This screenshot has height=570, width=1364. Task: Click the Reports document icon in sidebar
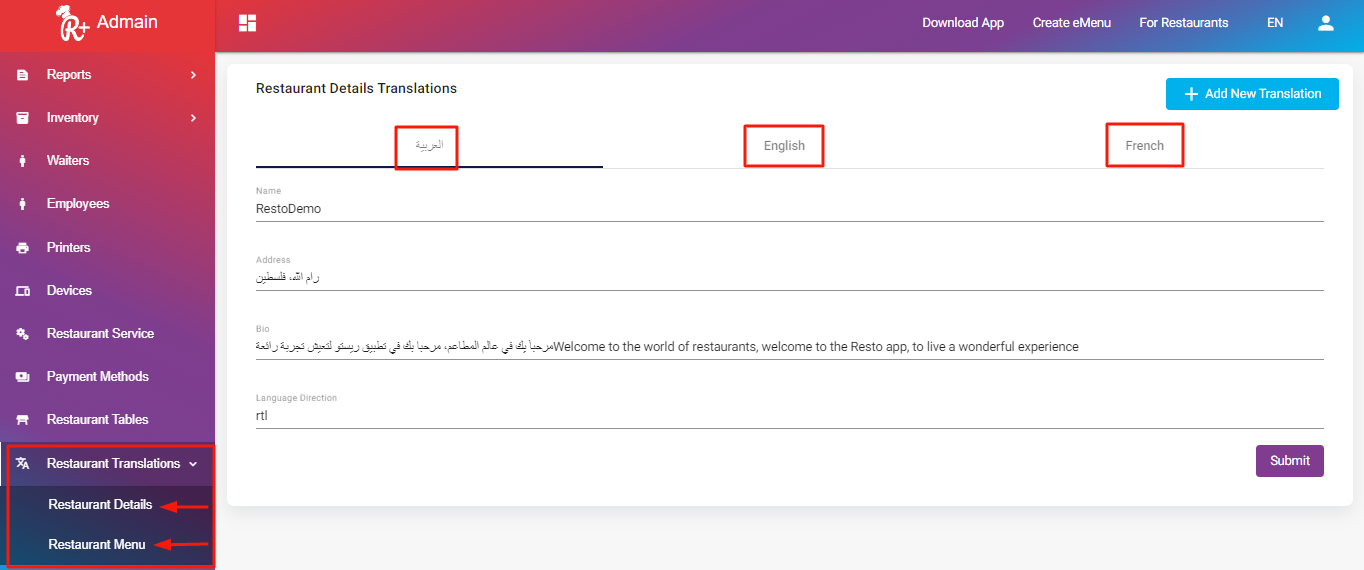[x=22, y=75]
